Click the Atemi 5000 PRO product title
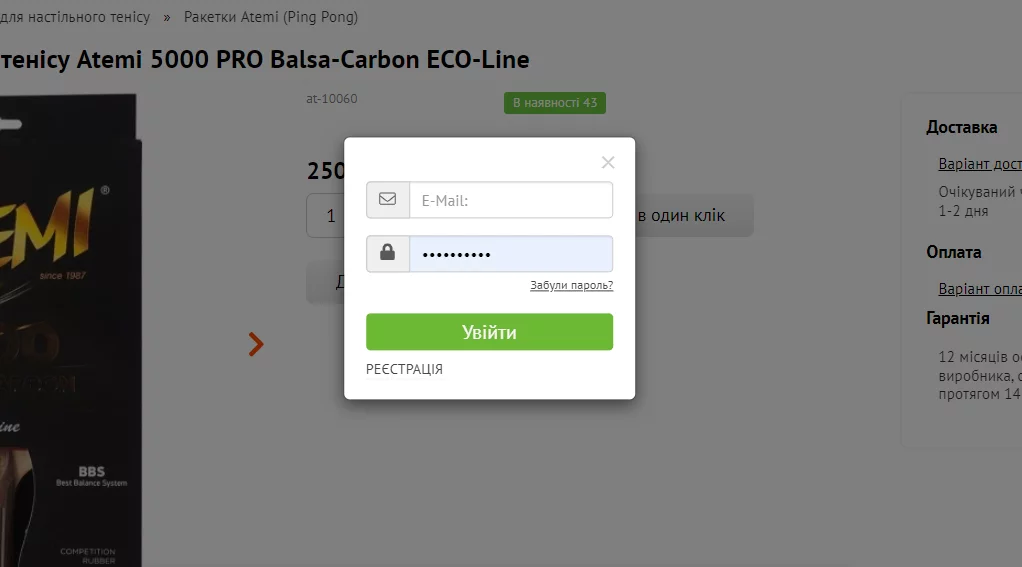The width and height of the screenshot is (1022, 567). tap(264, 59)
